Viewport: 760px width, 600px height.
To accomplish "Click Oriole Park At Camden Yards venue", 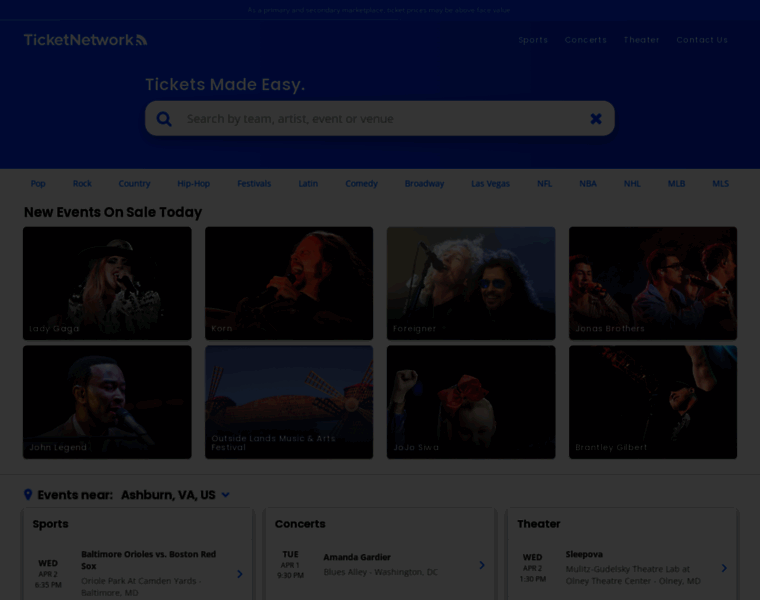I will point(141,586).
